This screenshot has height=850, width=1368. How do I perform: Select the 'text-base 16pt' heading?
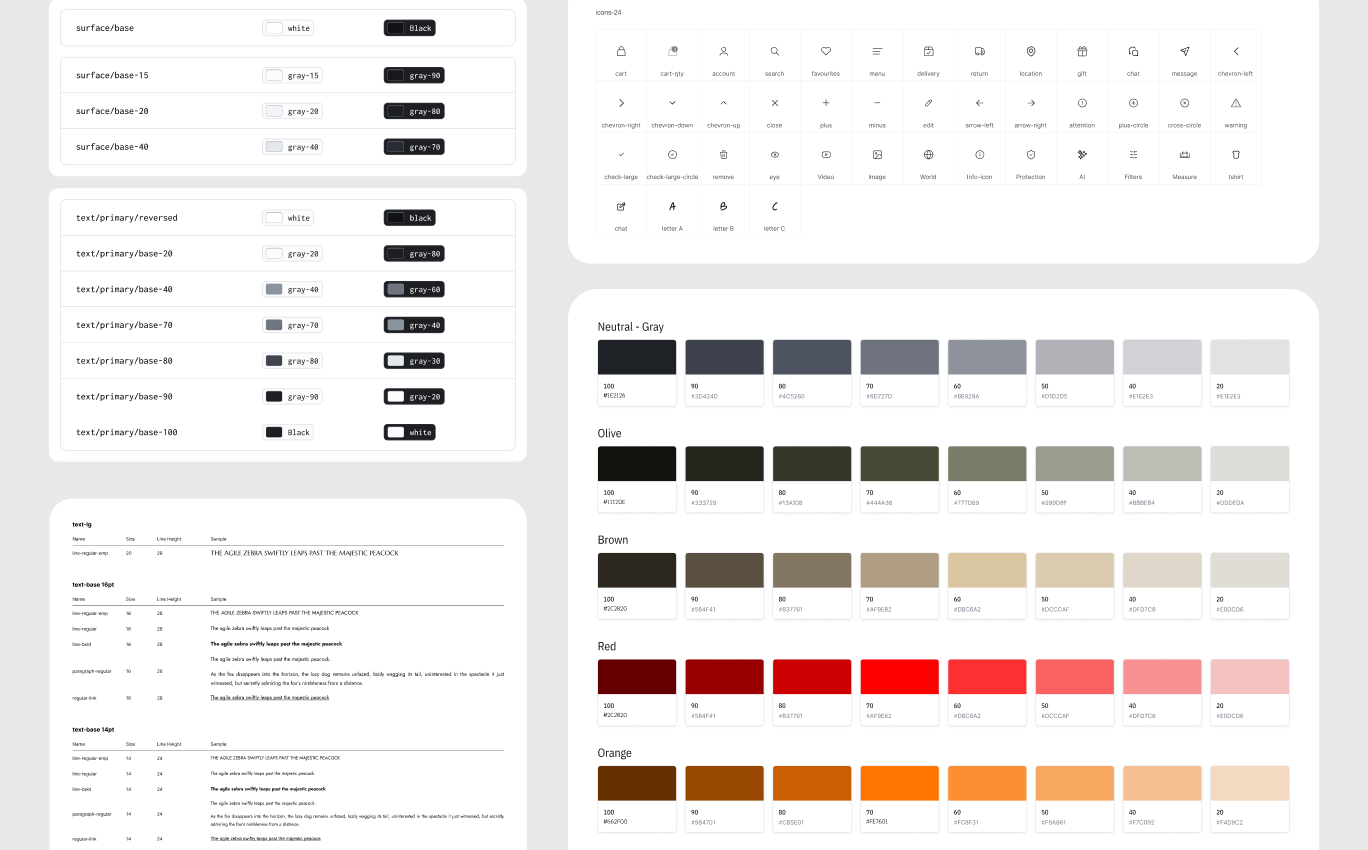pyautogui.click(x=93, y=584)
